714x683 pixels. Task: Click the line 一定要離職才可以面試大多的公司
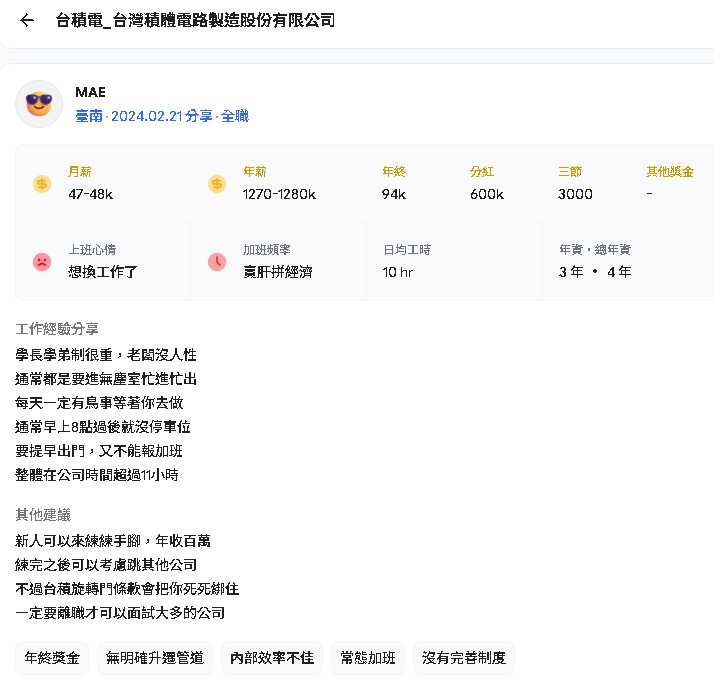(x=120, y=613)
